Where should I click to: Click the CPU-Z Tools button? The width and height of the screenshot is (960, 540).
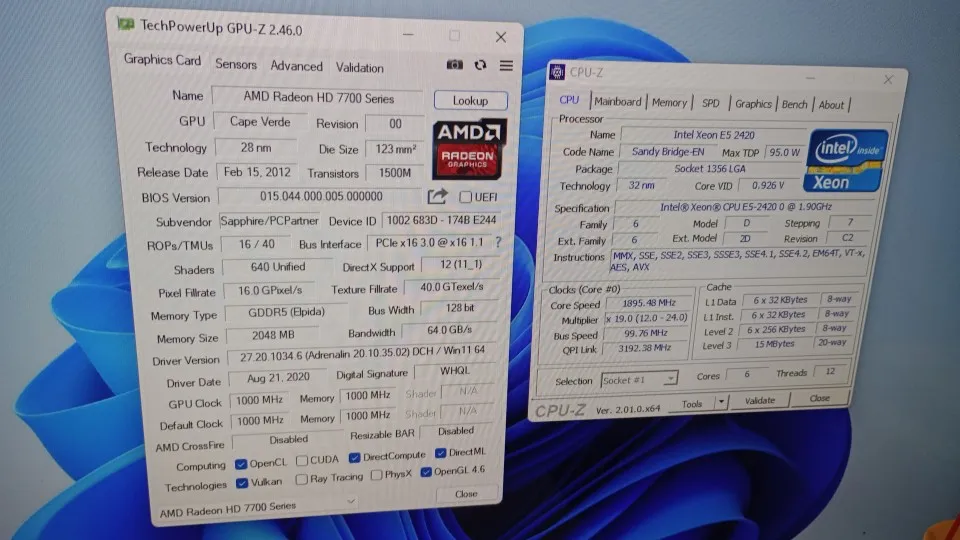click(692, 403)
